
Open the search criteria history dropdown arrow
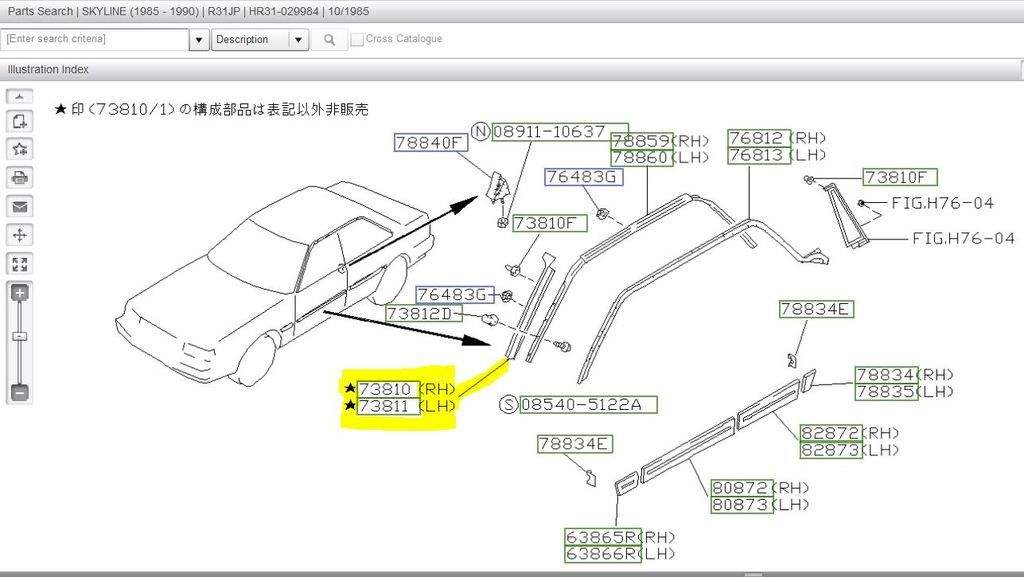pyautogui.click(x=199, y=40)
